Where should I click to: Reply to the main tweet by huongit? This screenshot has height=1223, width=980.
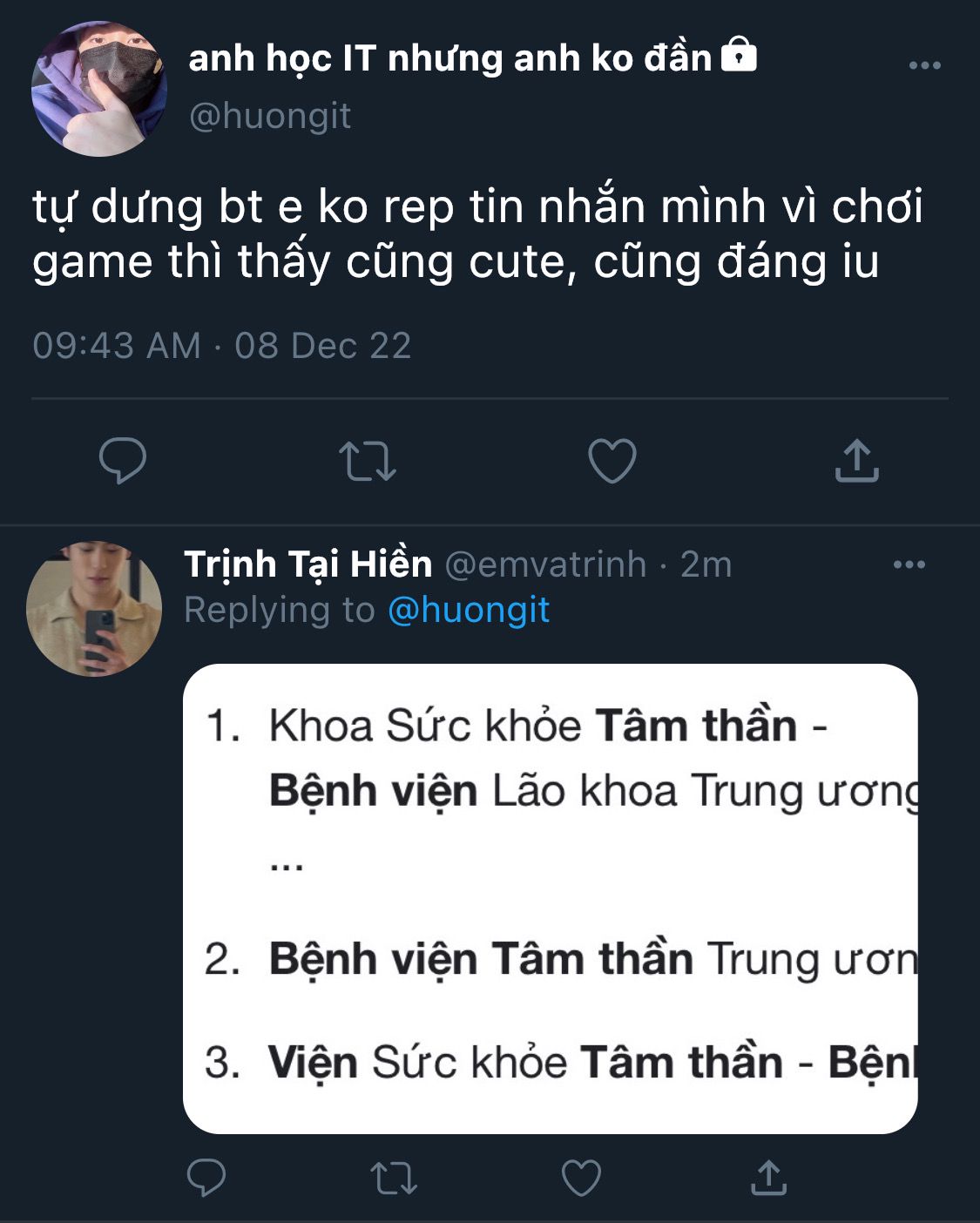click(x=123, y=461)
